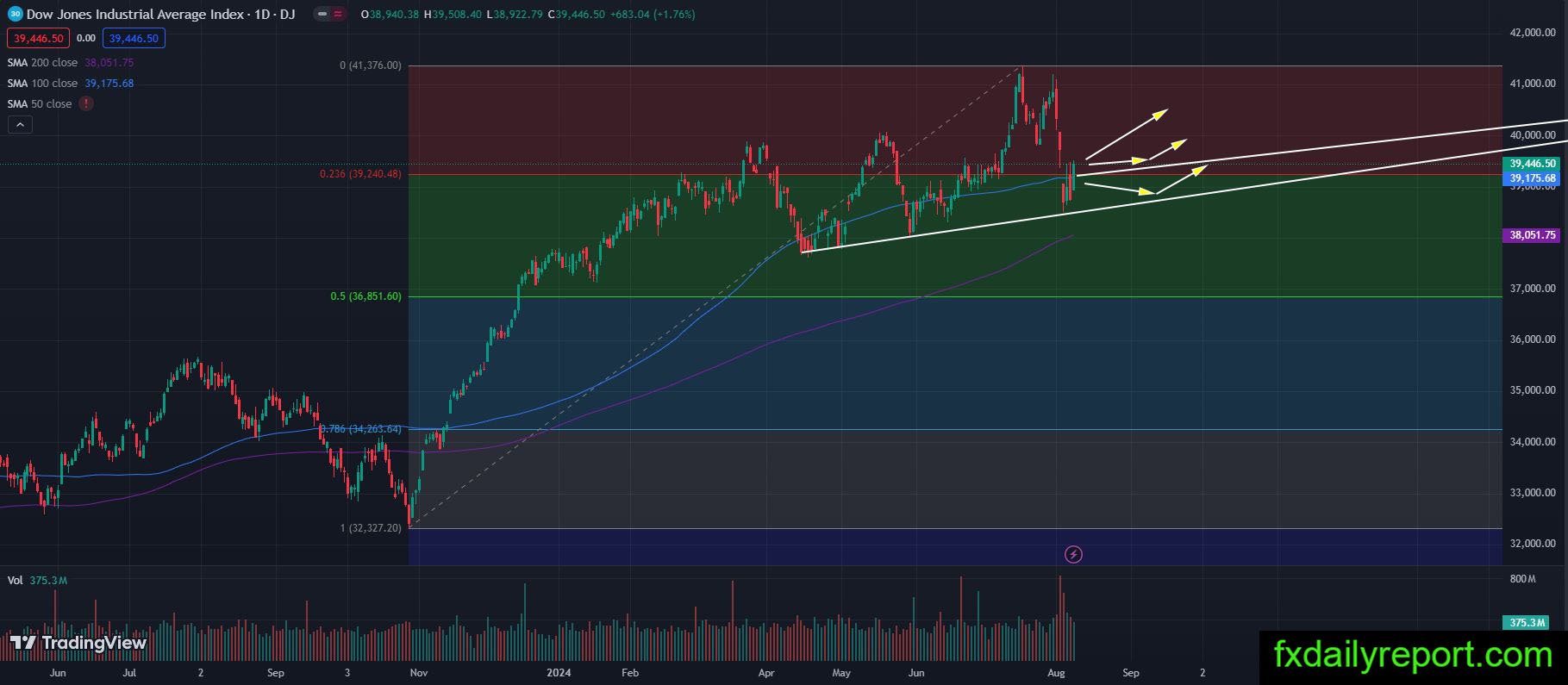Click 34,000.00 on the price axis
This screenshot has height=685, width=1568.
[1533, 442]
